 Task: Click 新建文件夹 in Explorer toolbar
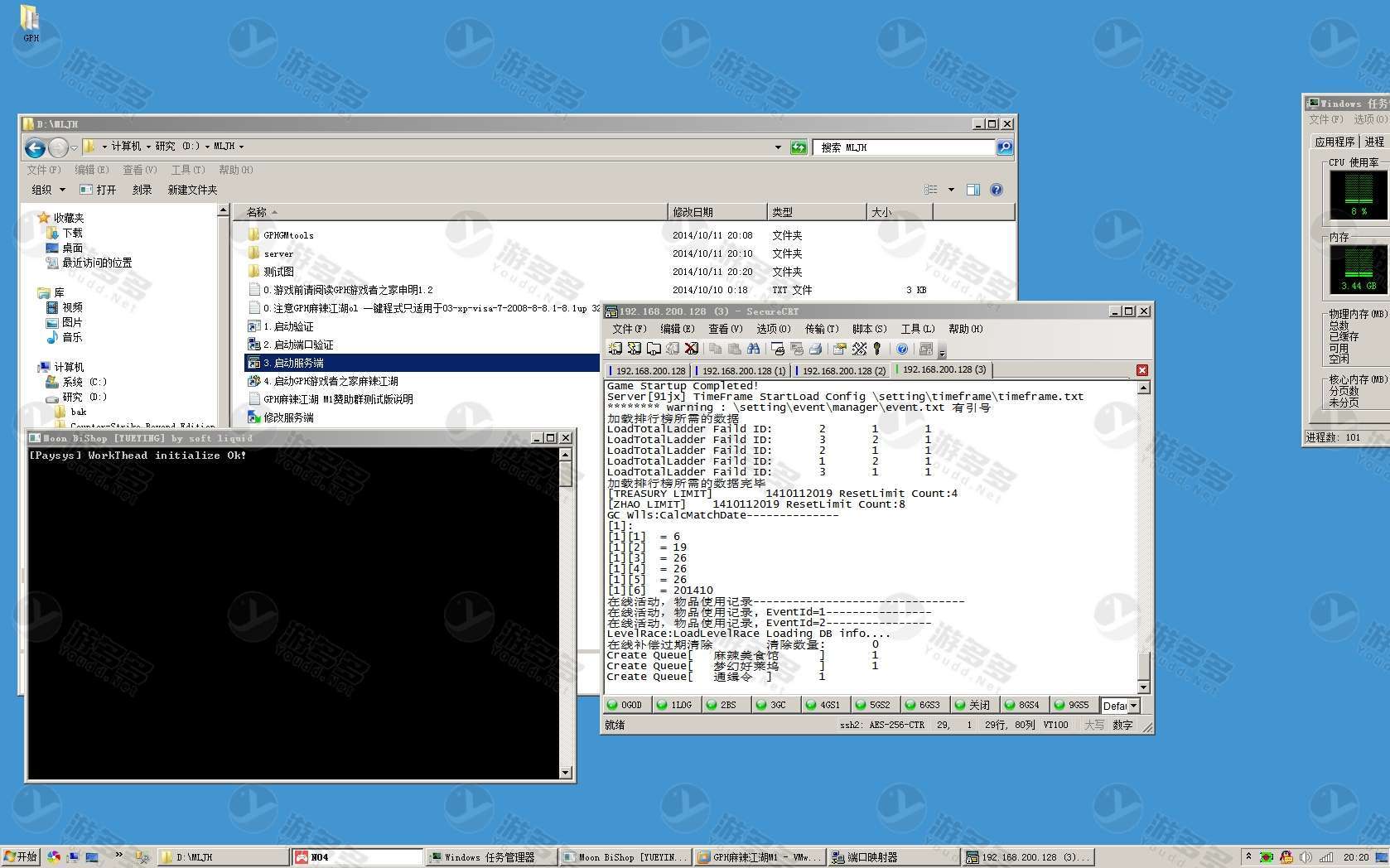192,190
